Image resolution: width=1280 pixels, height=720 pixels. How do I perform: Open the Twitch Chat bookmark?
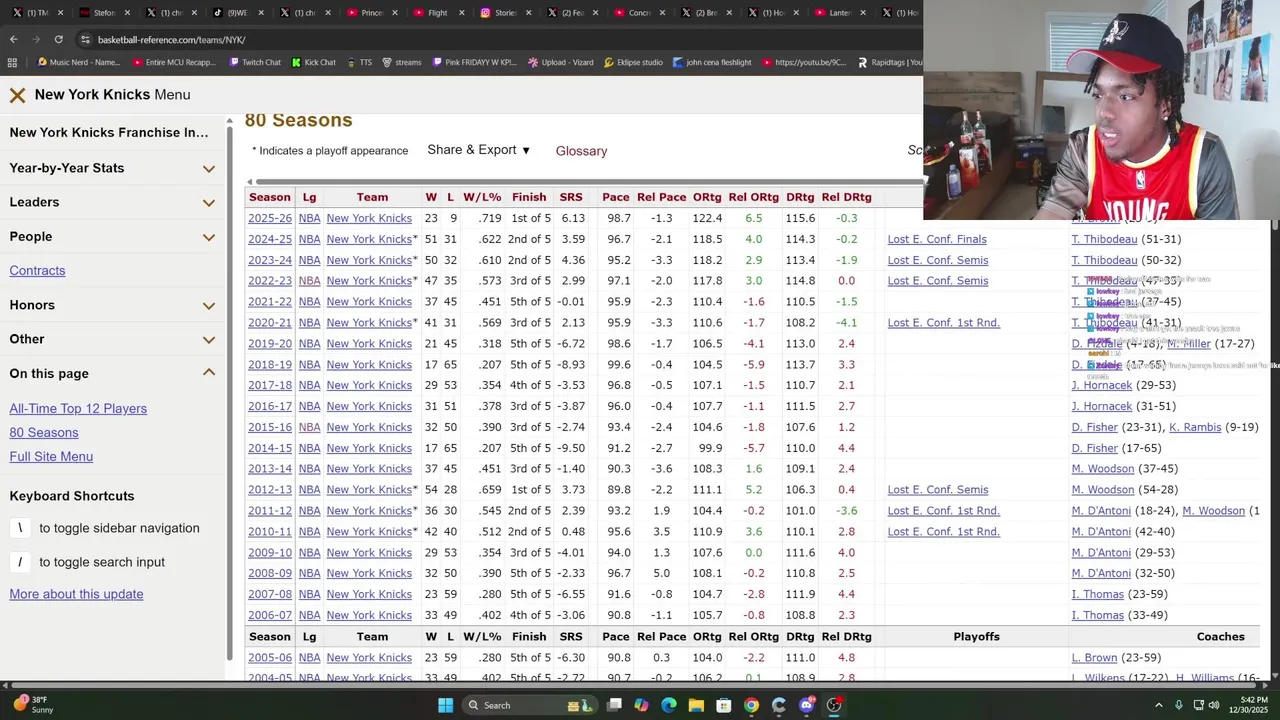click(x=254, y=62)
